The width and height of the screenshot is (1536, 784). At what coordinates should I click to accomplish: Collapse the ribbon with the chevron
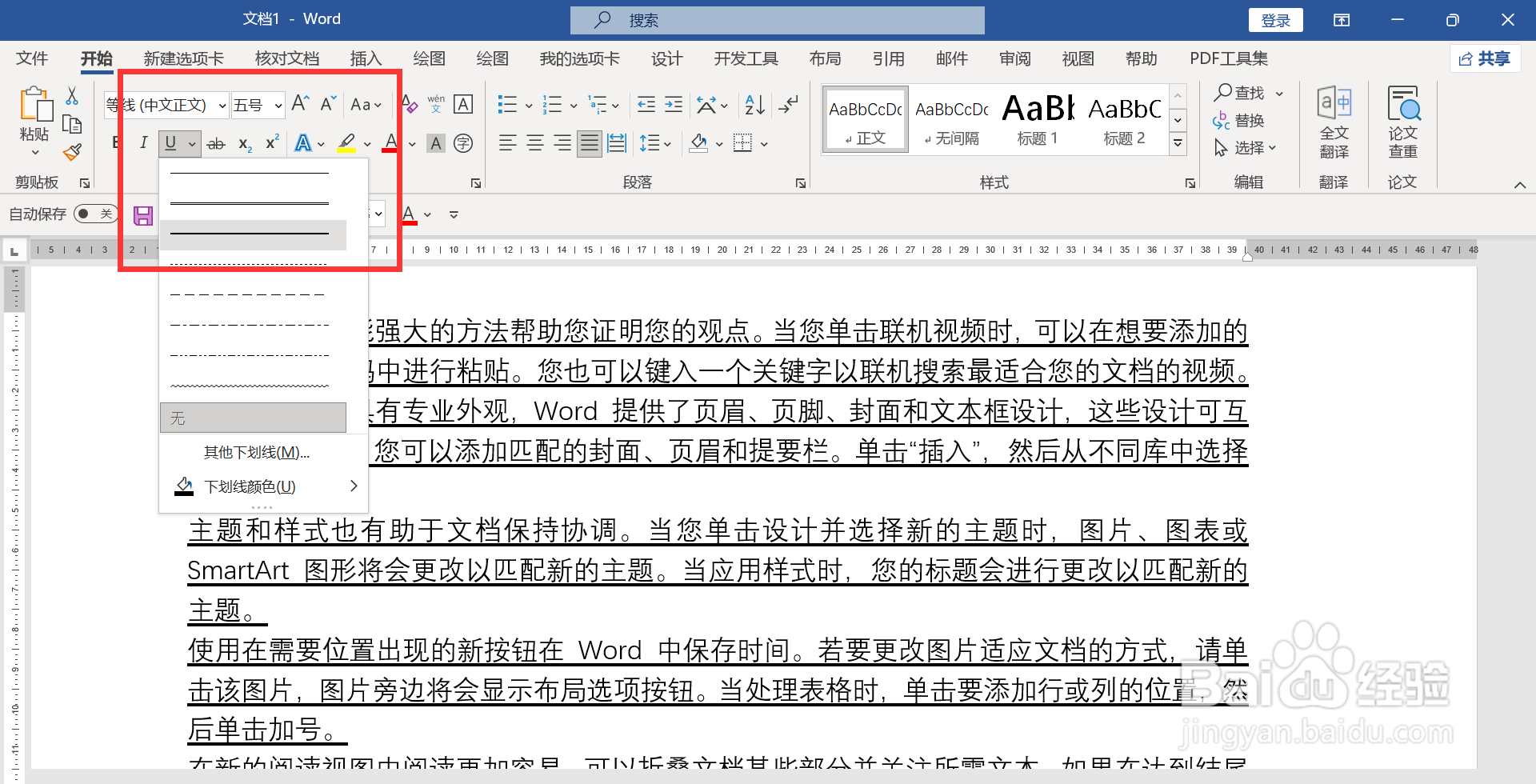(1519, 185)
